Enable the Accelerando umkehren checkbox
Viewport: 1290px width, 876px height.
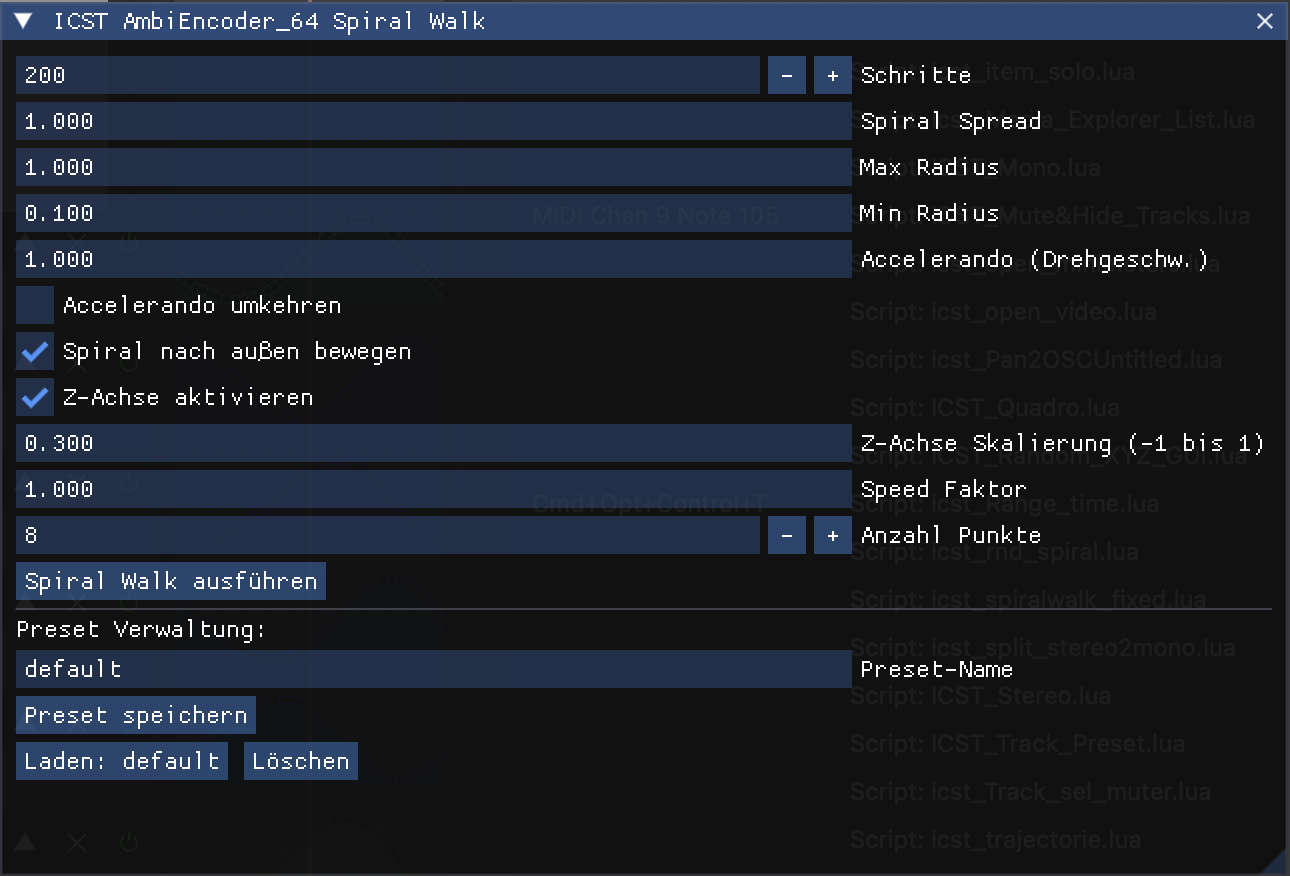[x=35, y=306]
